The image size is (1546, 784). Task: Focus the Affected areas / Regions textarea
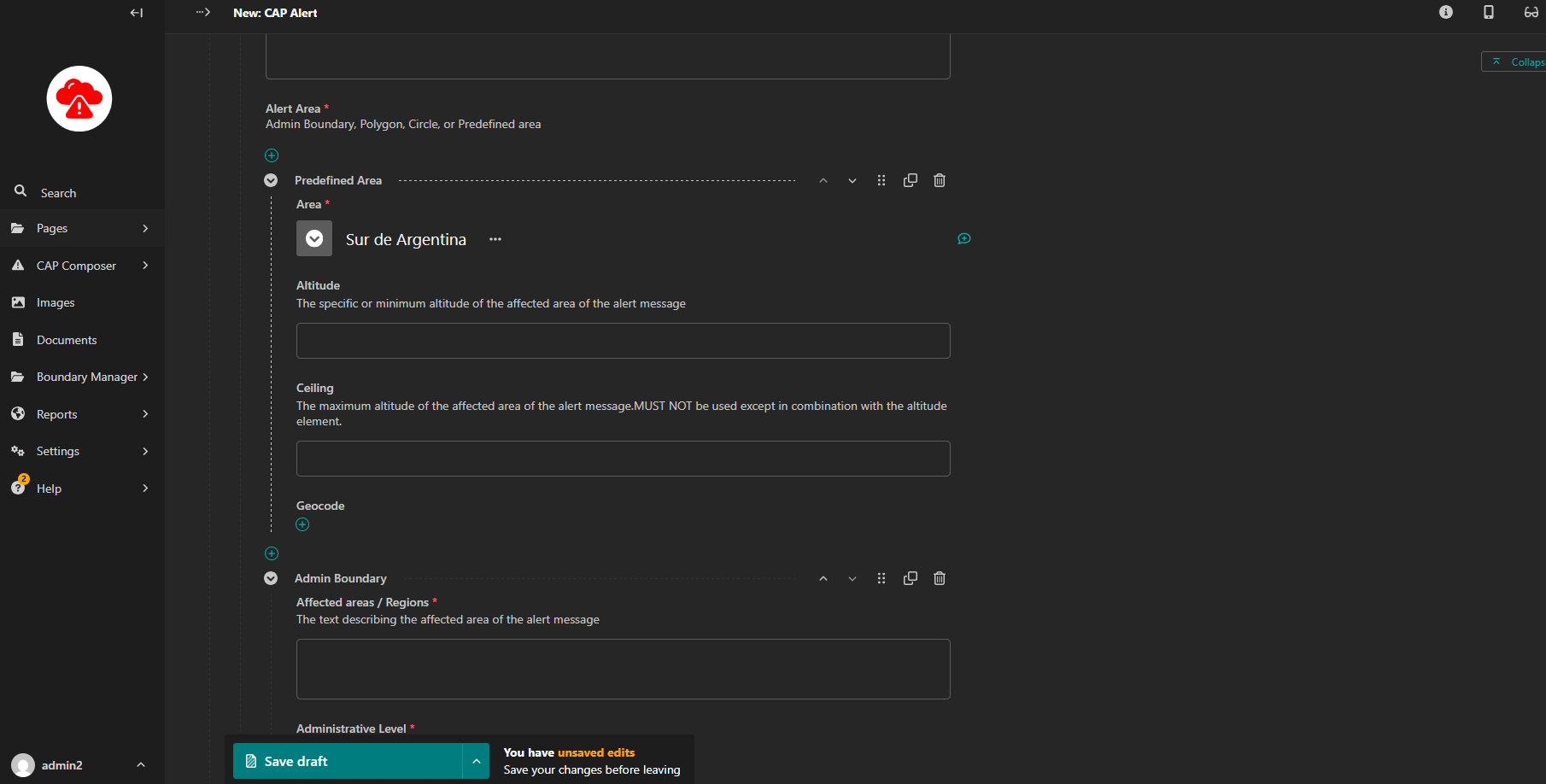click(x=624, y=669)
